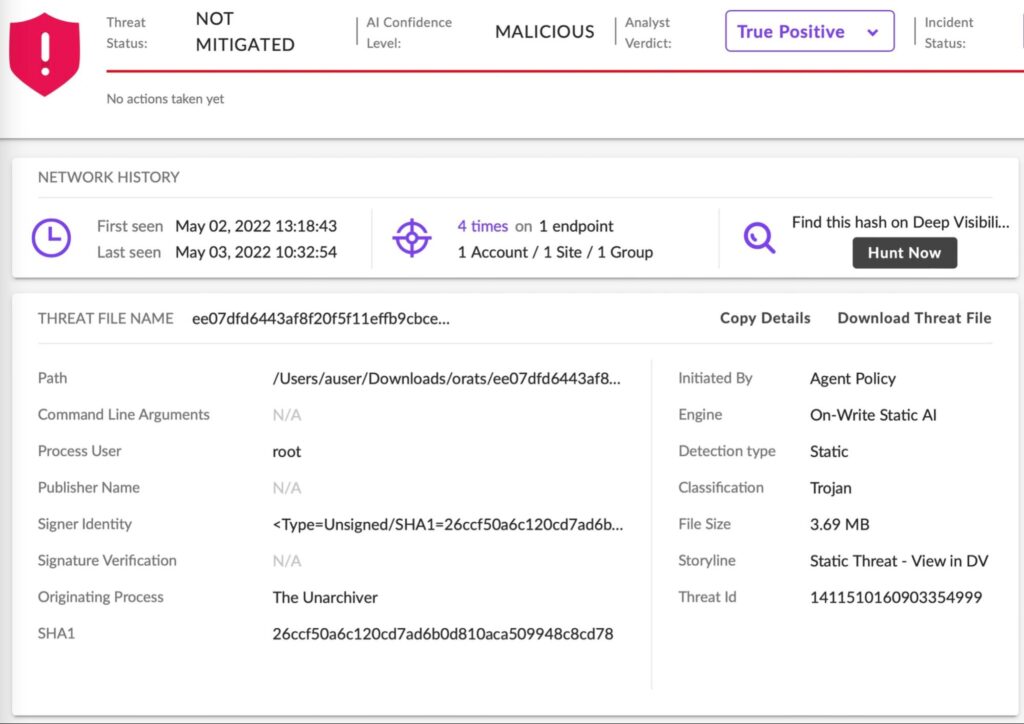Screen dimensions: 1024x724
Task: Select the clock icon in Network History
Action: pyautogui.click(x=51, y=238)
